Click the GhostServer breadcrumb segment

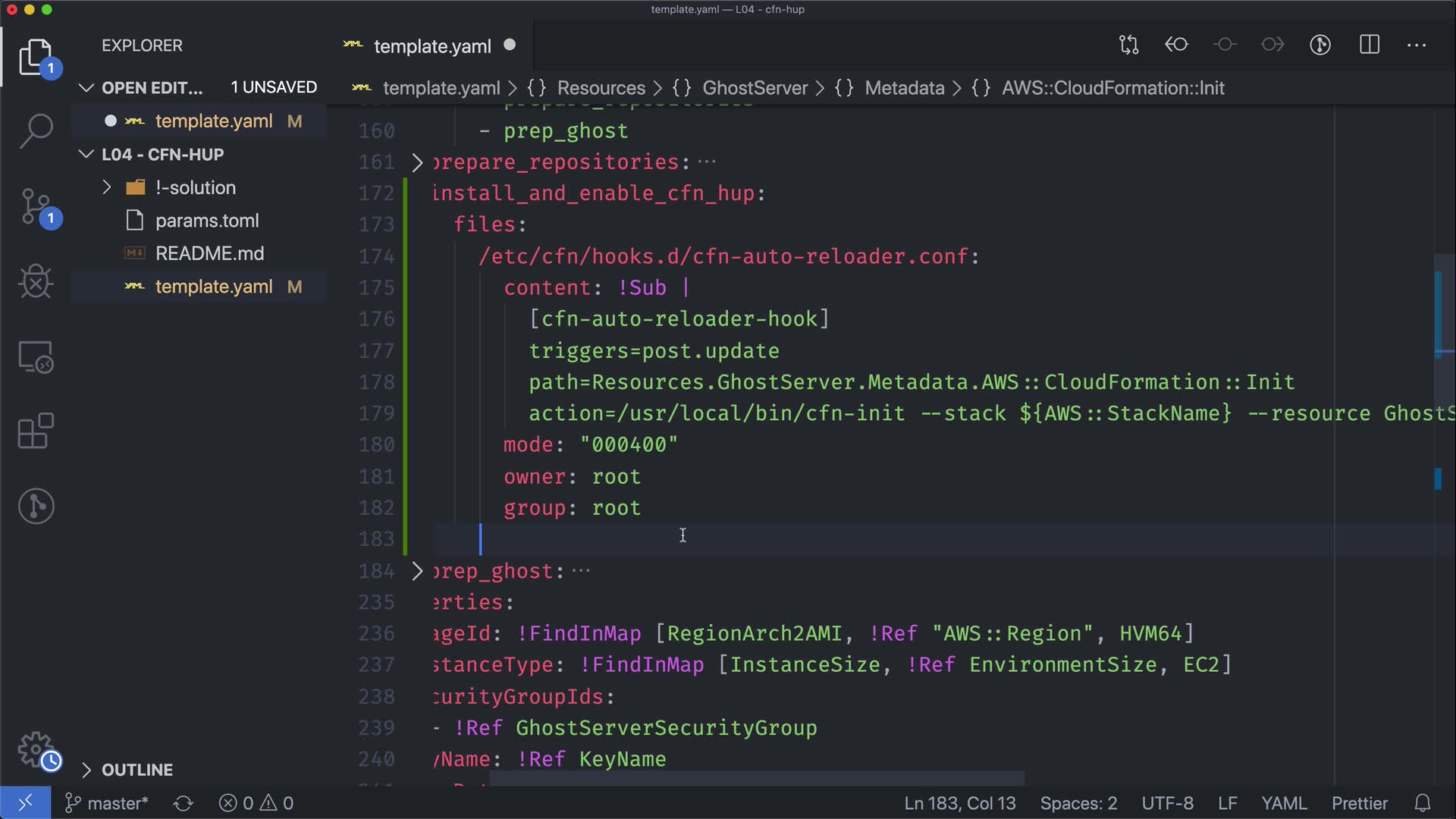coord(755,88)
